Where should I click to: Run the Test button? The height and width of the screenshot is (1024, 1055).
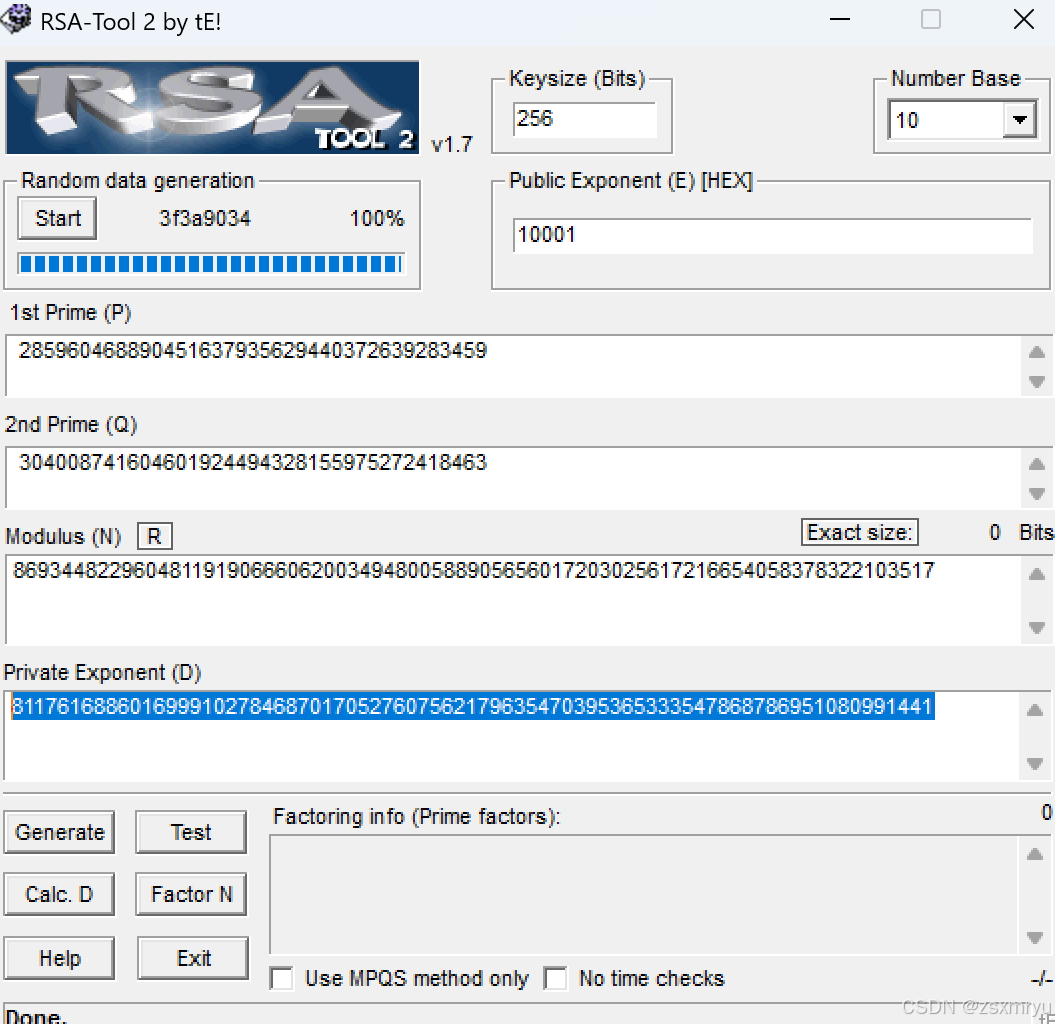190,832
